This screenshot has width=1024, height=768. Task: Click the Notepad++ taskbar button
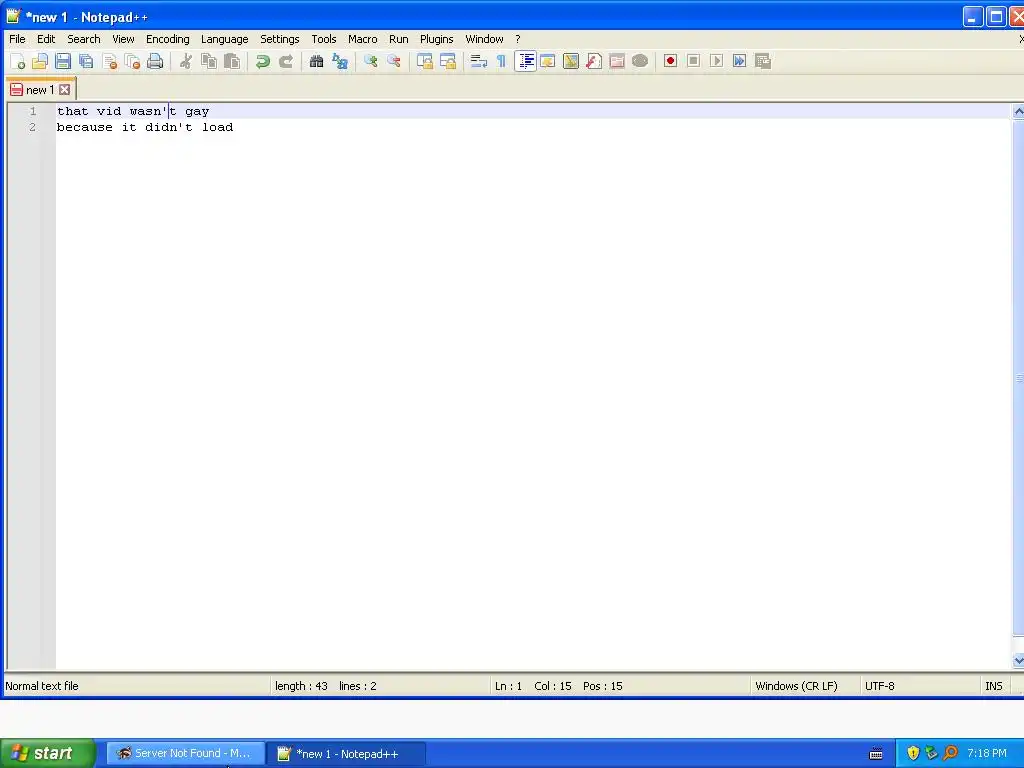pos(347,754)
